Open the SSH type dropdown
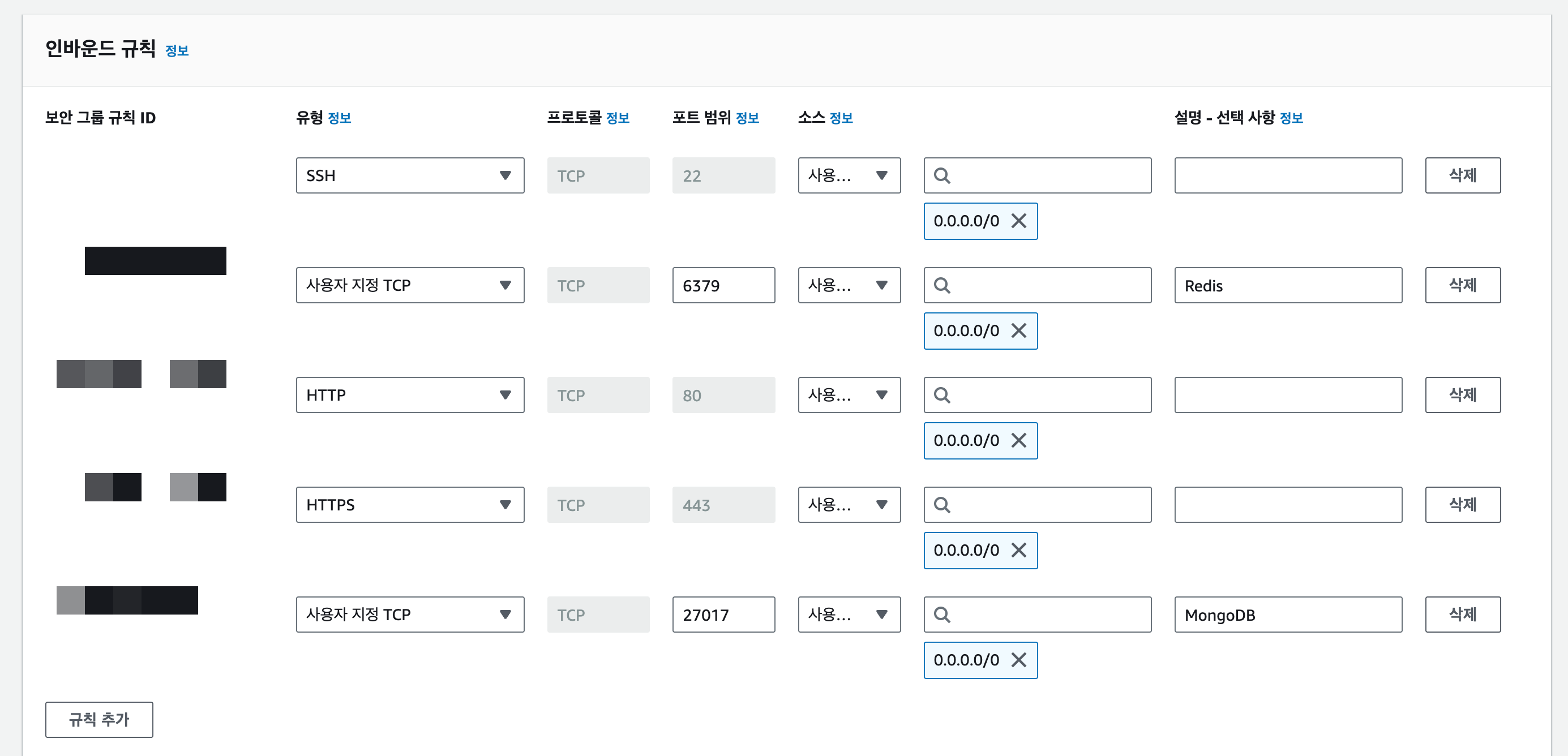 [410, 176]
